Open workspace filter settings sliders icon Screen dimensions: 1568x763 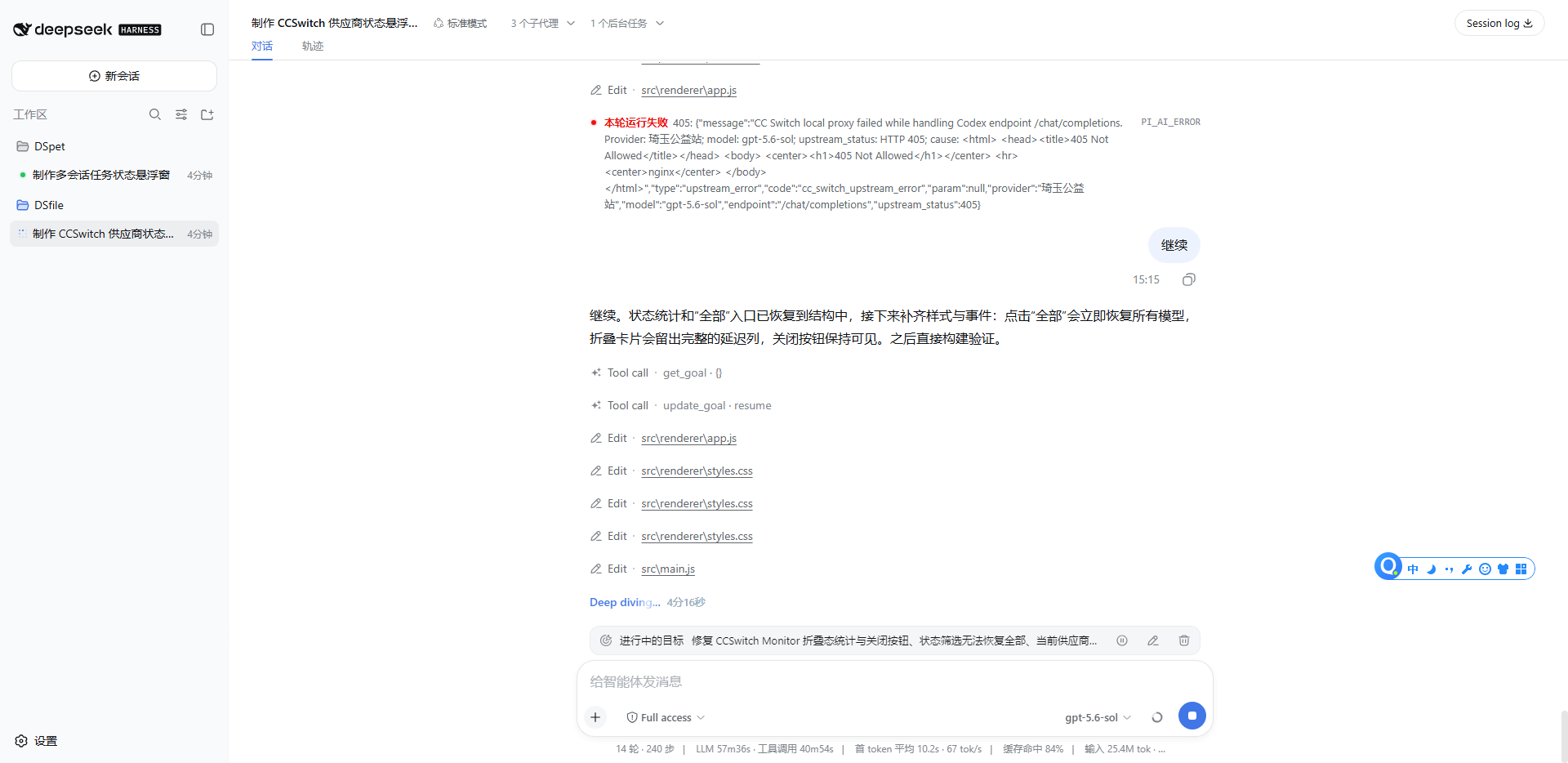pos(181,114)
